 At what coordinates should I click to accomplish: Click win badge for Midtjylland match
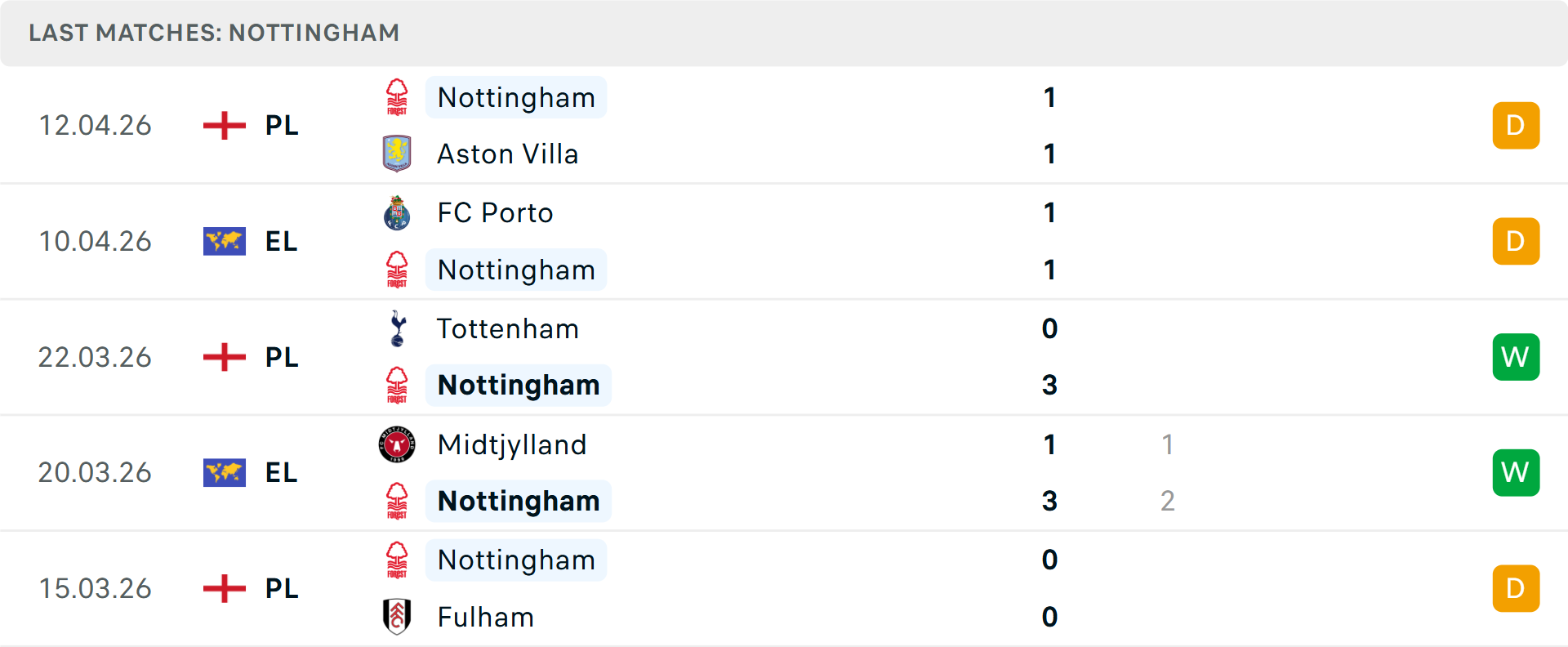coord(1516,472)
